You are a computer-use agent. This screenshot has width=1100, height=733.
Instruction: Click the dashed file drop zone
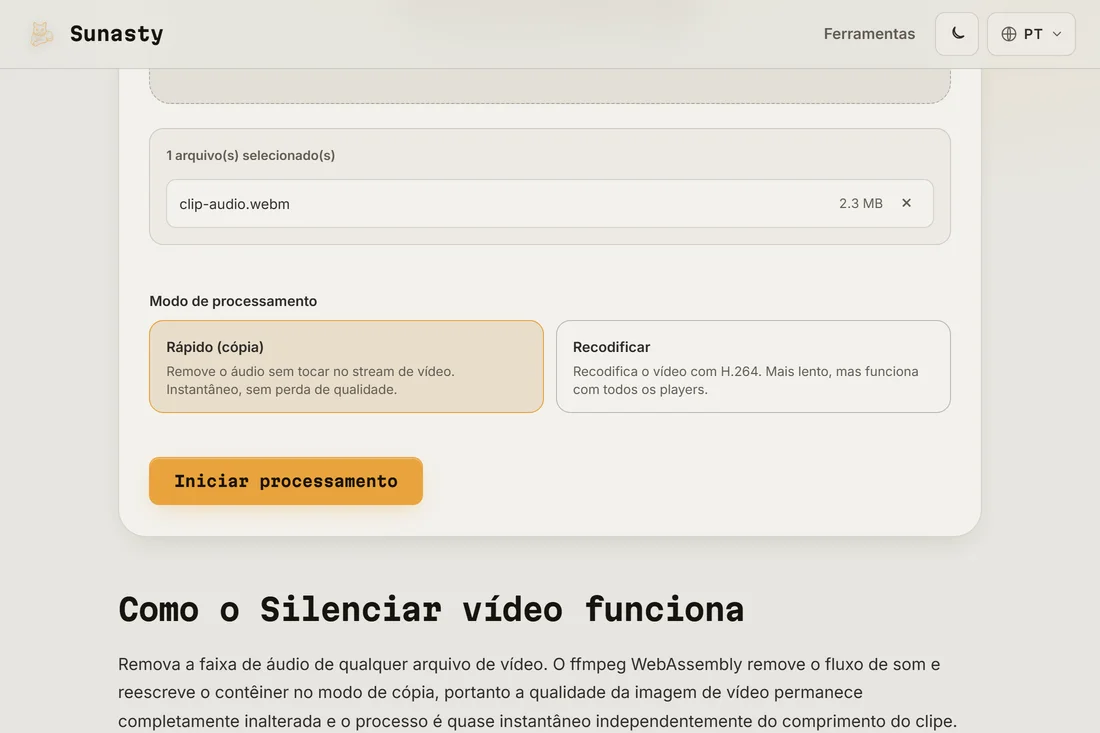click(549, 86)
